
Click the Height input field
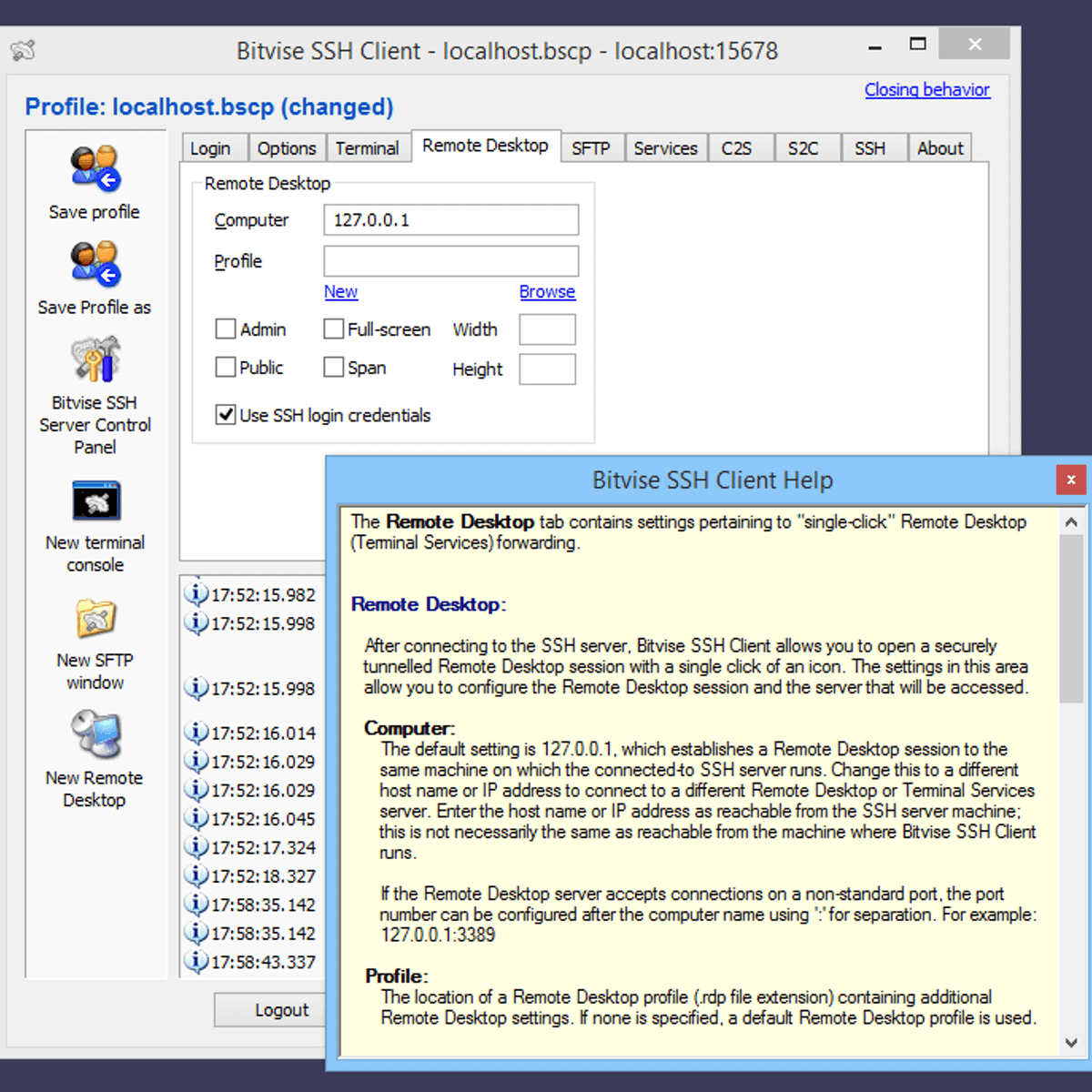(x=547, y=369)
